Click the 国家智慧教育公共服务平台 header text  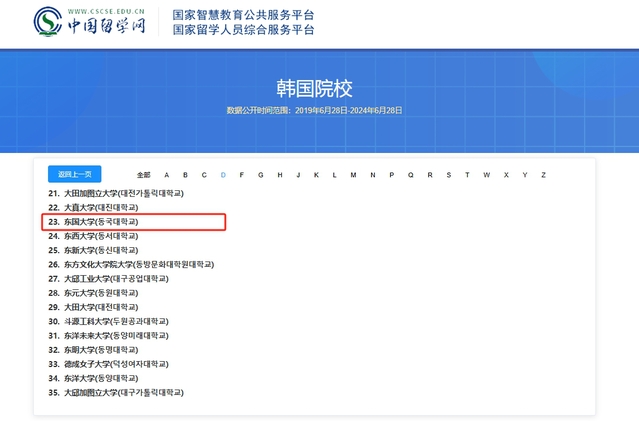(x=243, y=15)
